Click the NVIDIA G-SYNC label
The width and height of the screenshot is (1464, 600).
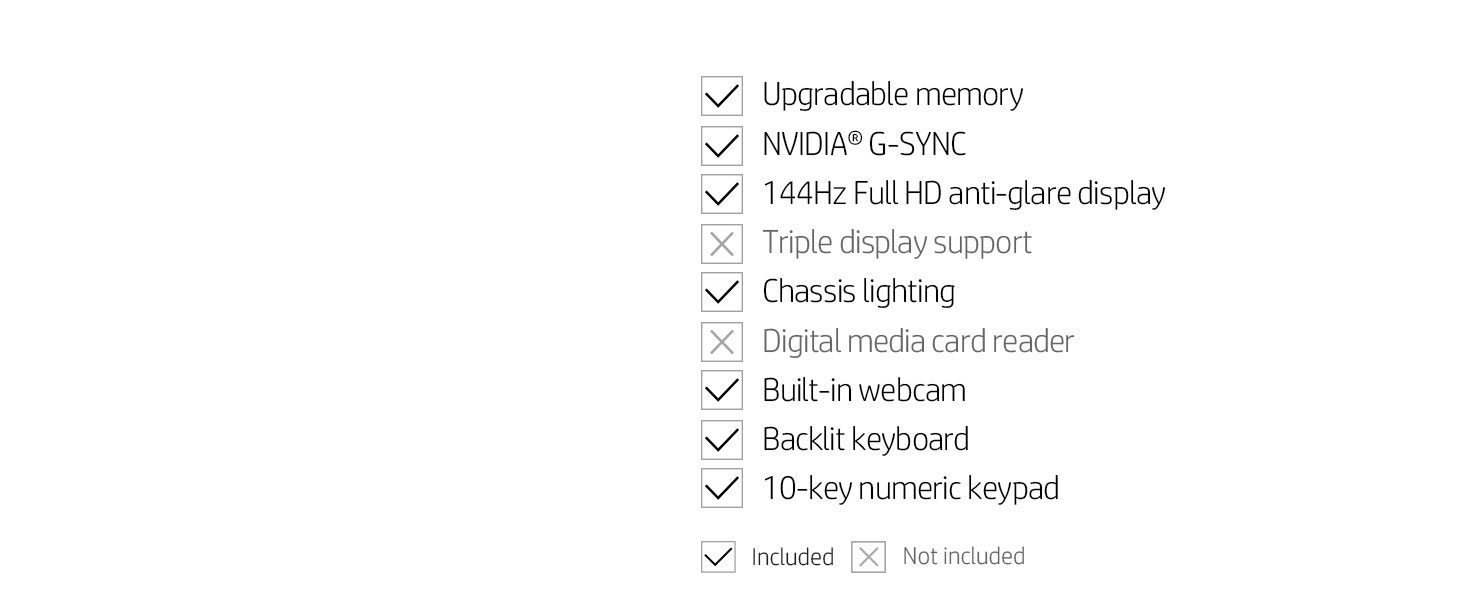tap(863, 145)
